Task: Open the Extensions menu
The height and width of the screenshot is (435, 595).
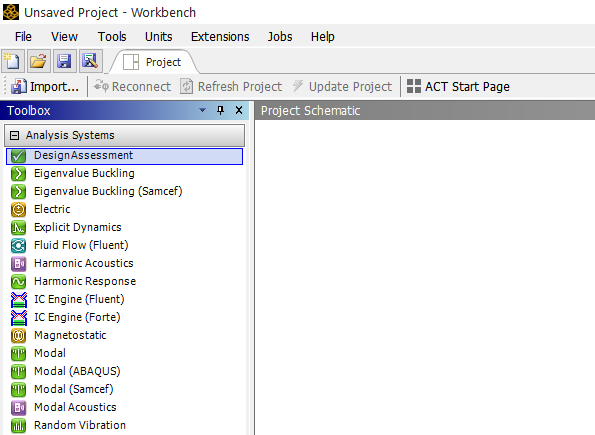Action: (x=220, y=36)
